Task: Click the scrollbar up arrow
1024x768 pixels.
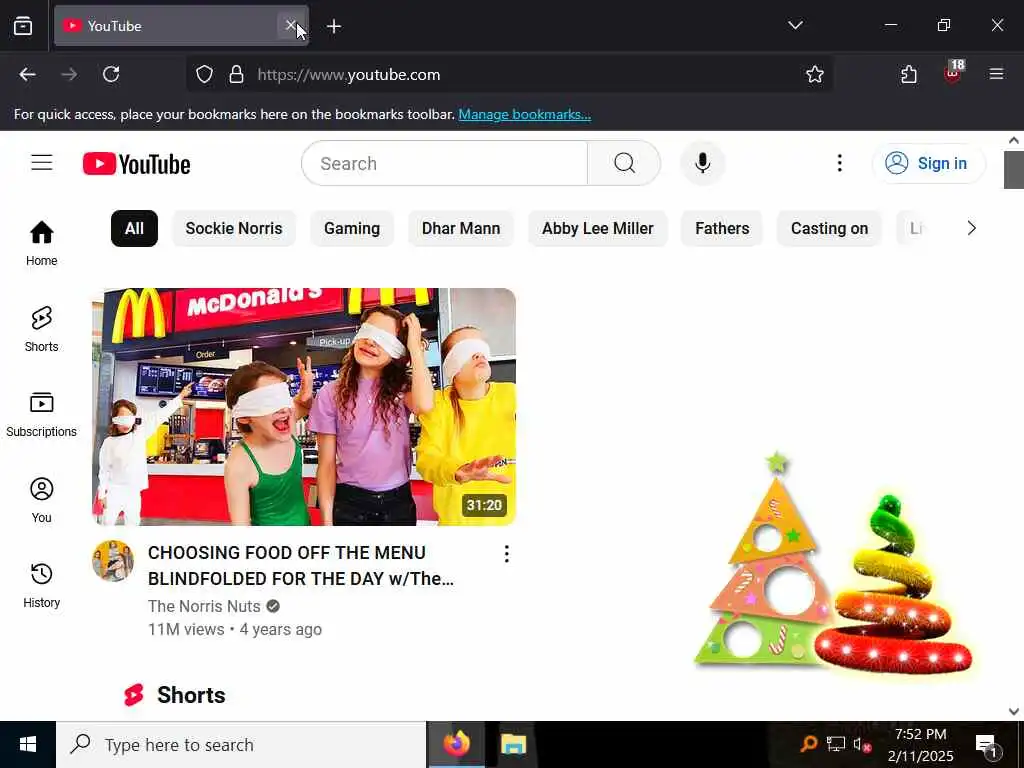Action: 1014,140
